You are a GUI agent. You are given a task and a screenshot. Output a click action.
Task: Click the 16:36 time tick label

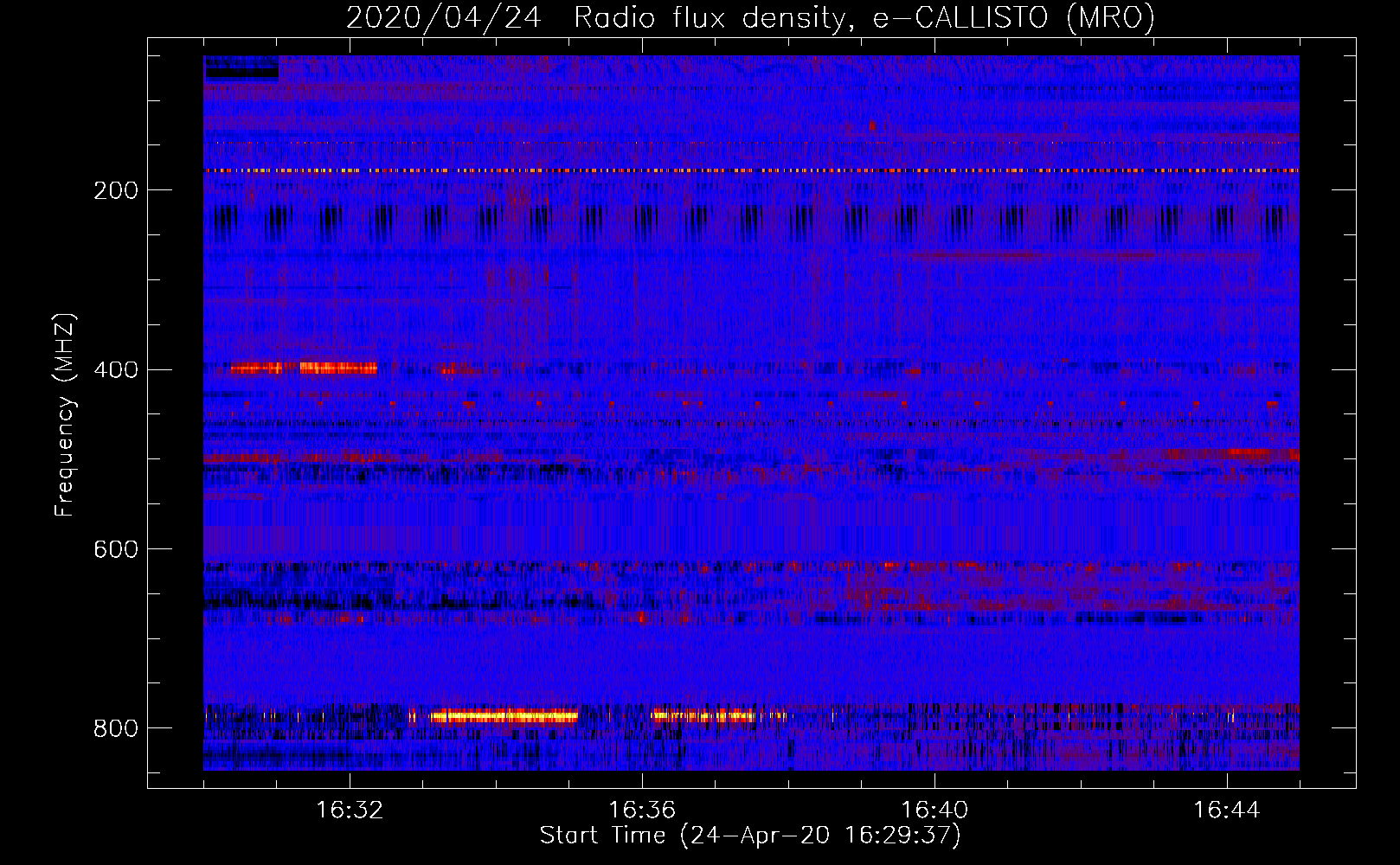point(642,811)
